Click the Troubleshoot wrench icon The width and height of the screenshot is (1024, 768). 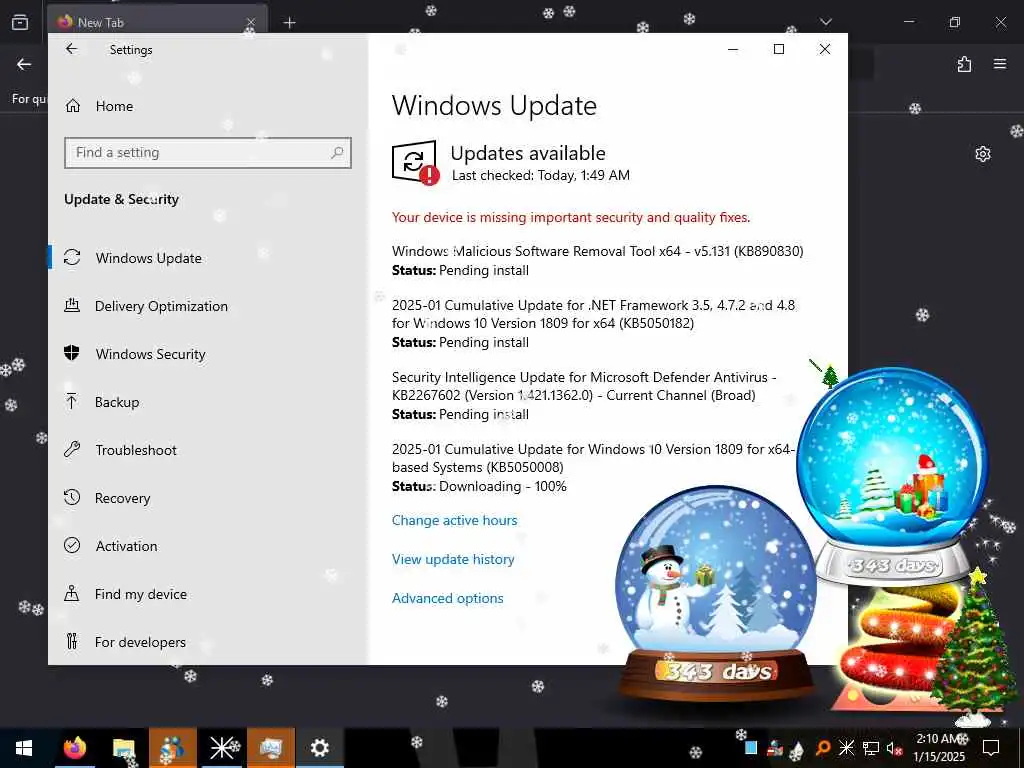pyautogui.click(x=72, y=449)
